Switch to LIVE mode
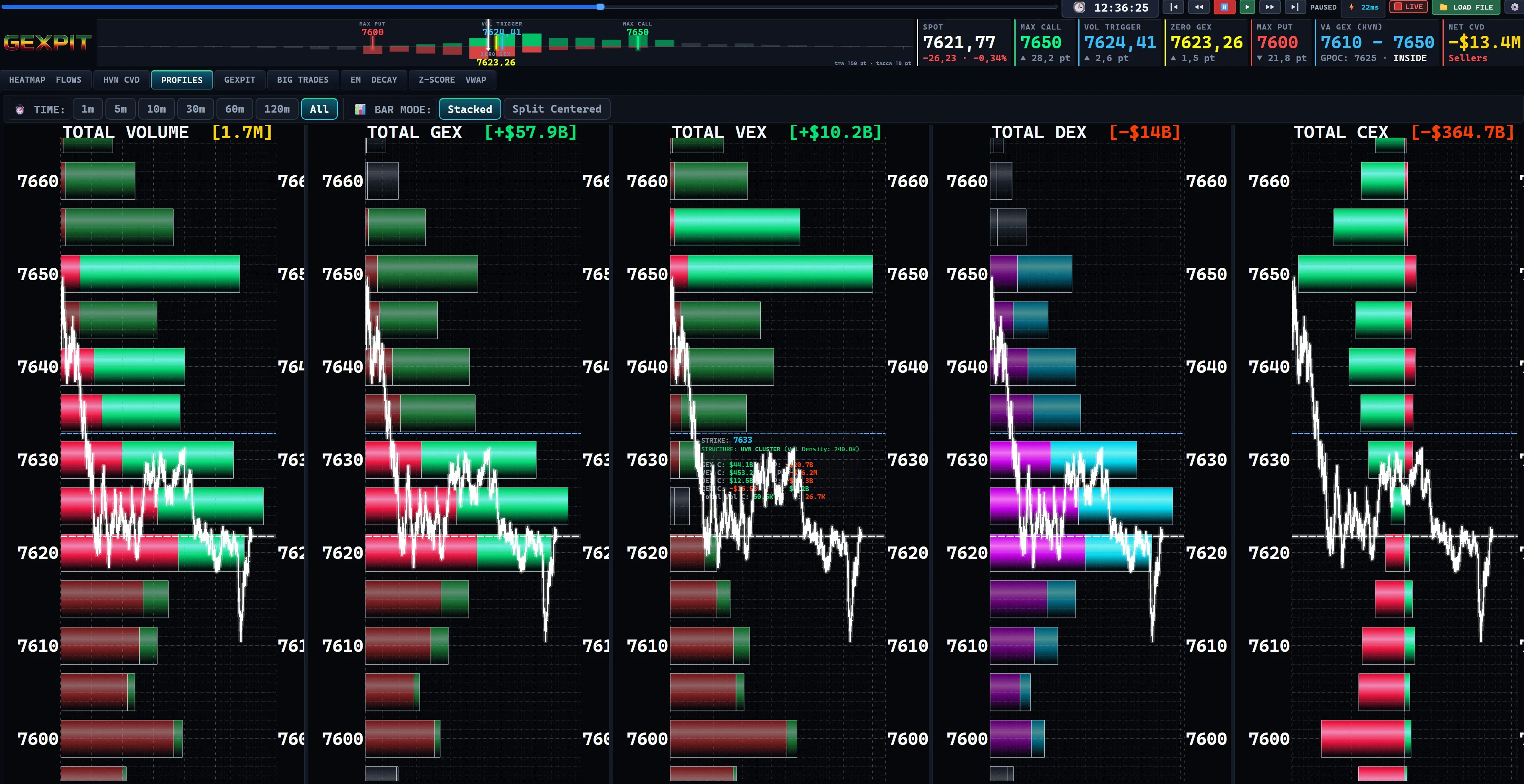 [x=1408, y=7]
